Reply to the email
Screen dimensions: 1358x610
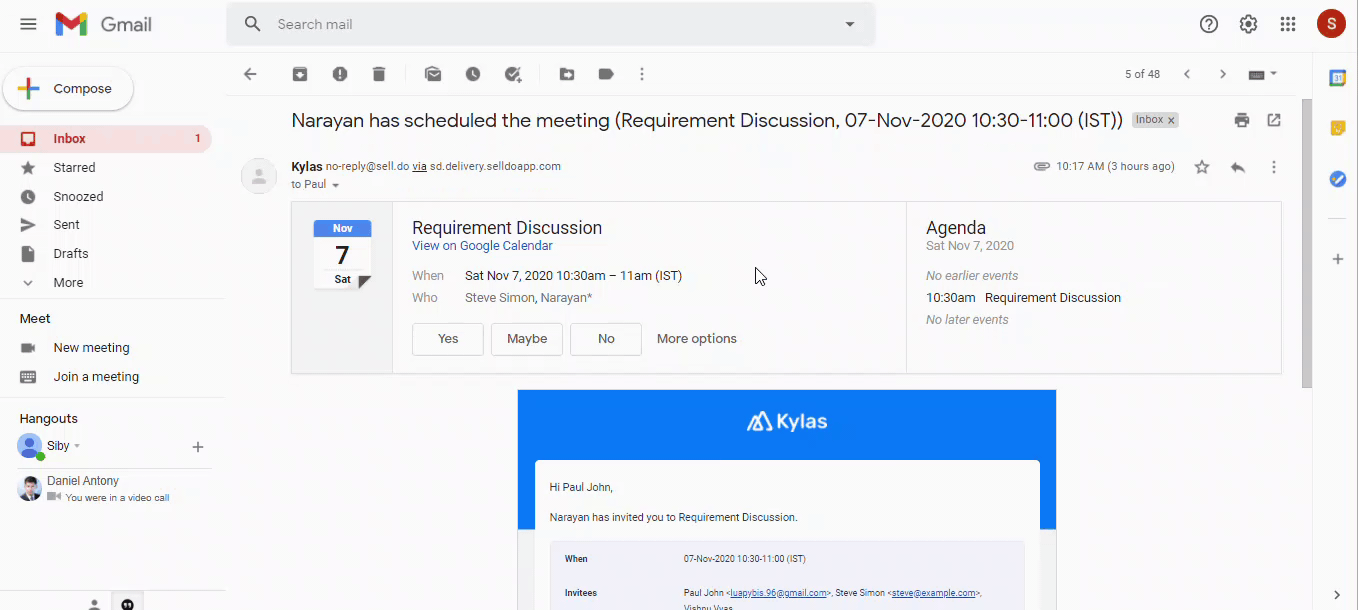coord(1238,167)
